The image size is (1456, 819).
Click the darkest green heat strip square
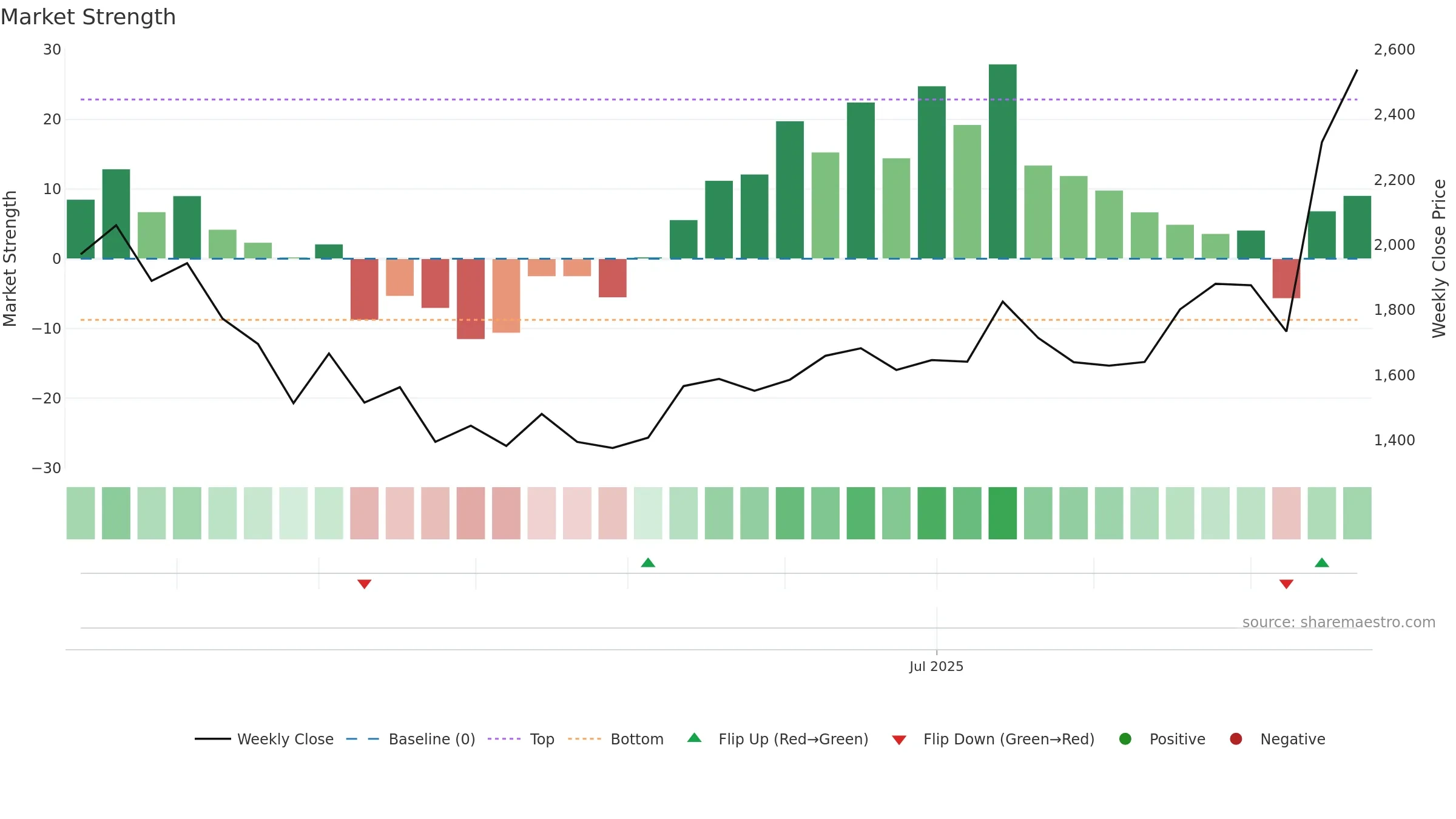1003,513
